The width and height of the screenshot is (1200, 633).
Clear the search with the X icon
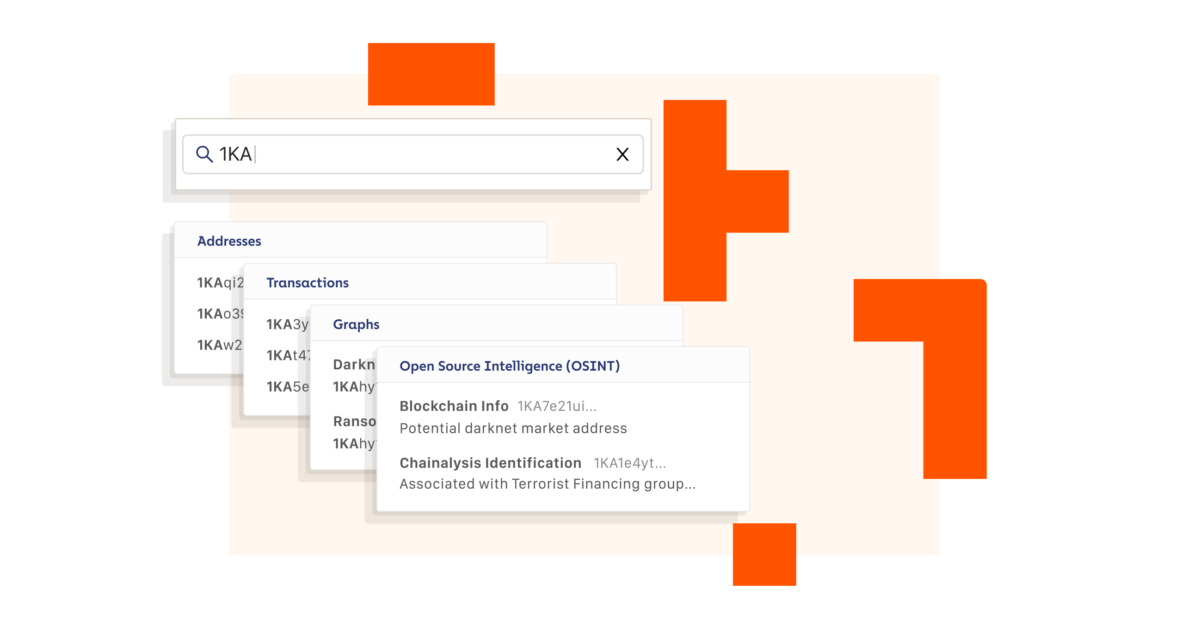pyautogui.click(x=622, y=154)
